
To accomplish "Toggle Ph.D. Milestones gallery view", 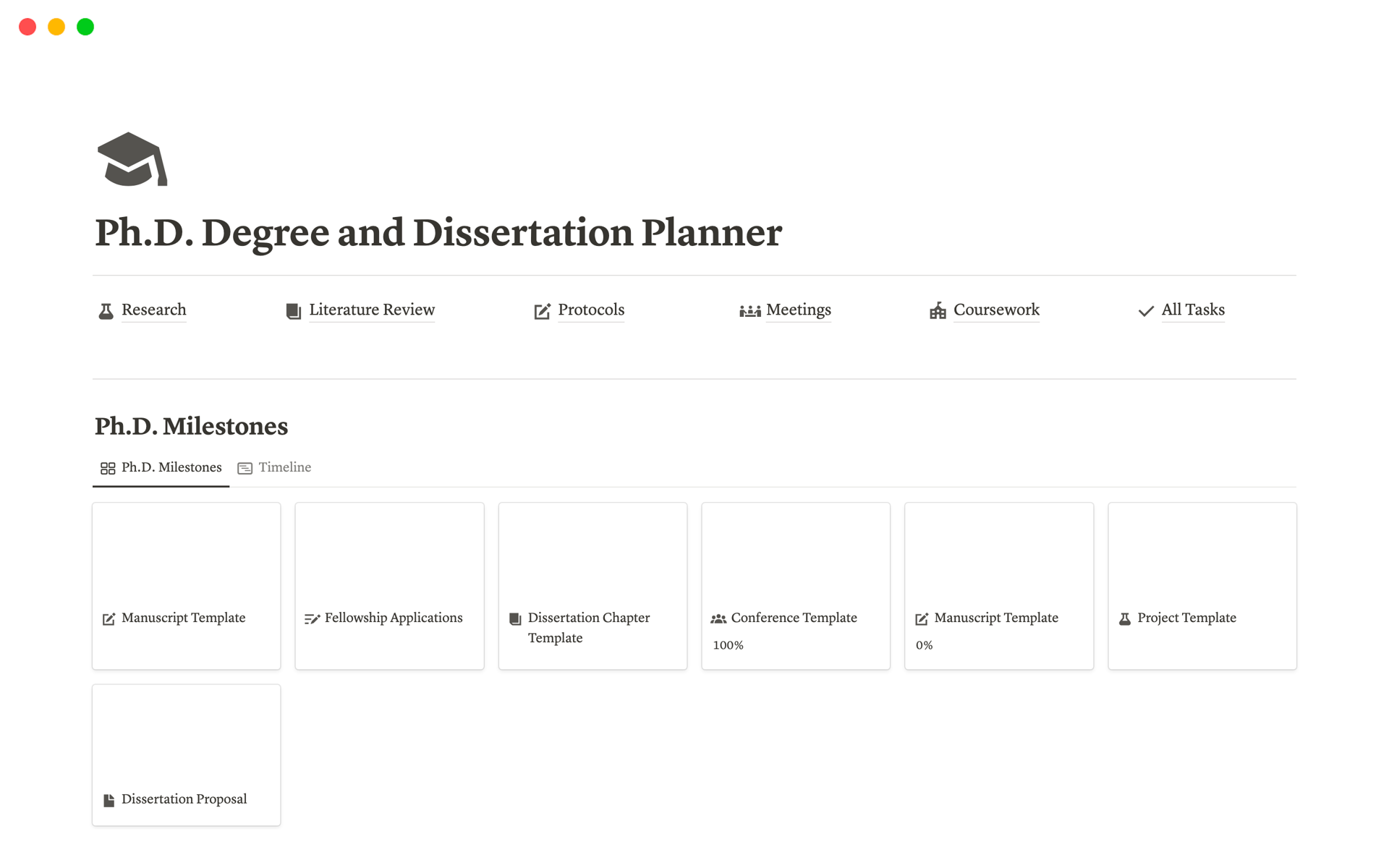I will click(160, 468).
